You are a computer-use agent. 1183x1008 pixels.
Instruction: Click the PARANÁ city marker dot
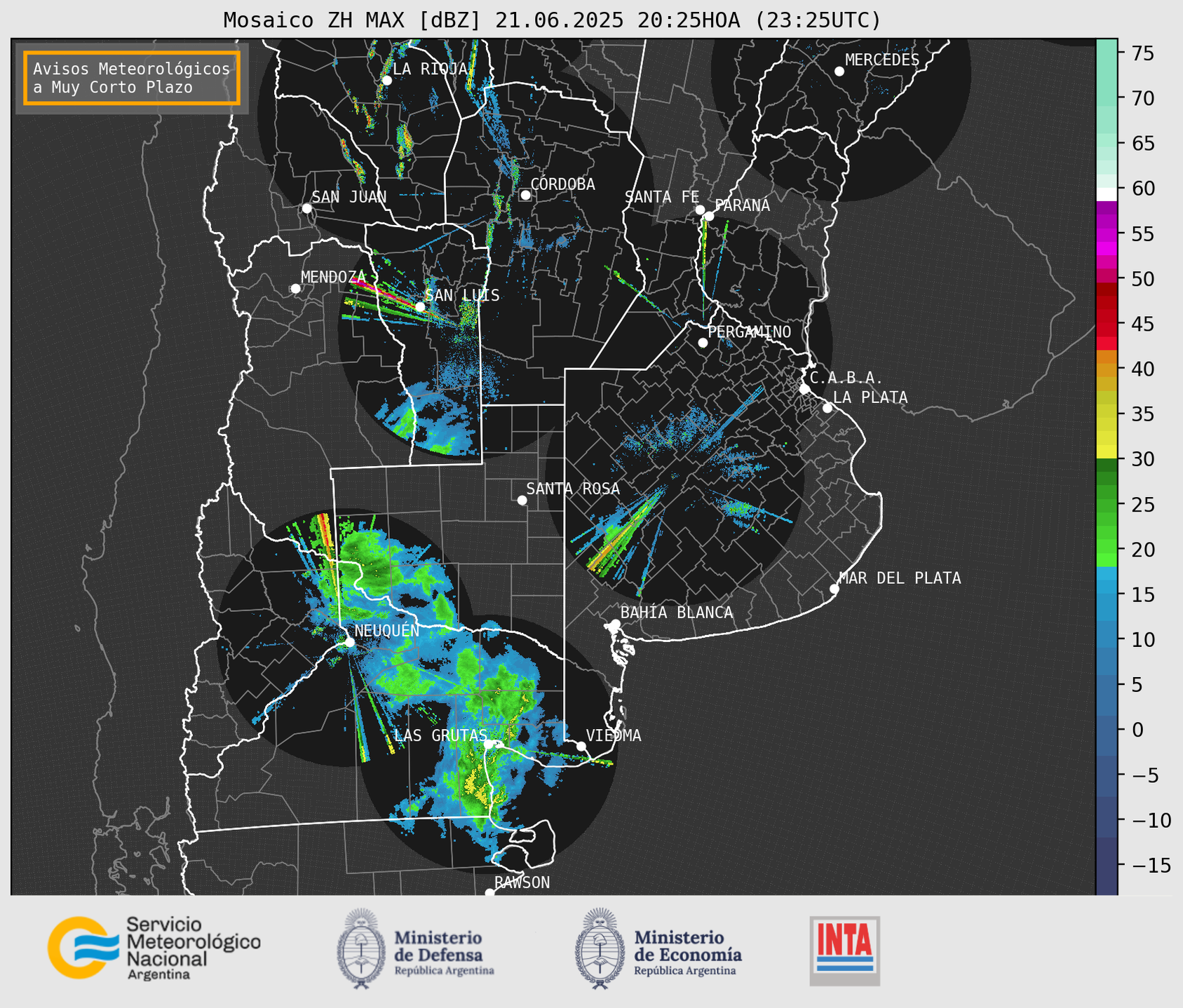point(709,216)
